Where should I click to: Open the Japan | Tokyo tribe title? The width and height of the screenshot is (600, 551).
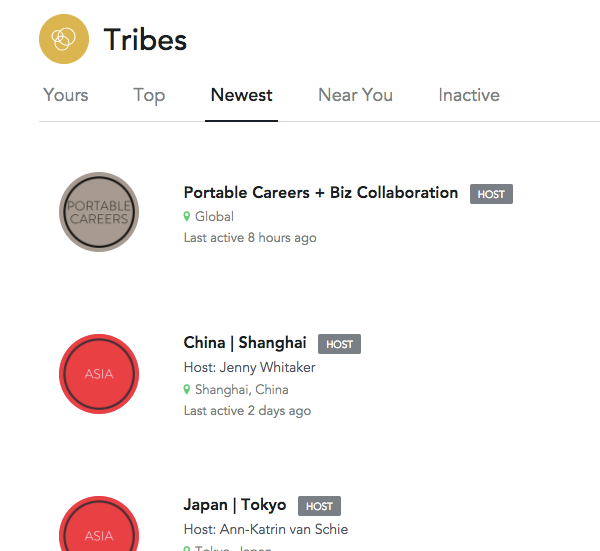tap(235, 505)
